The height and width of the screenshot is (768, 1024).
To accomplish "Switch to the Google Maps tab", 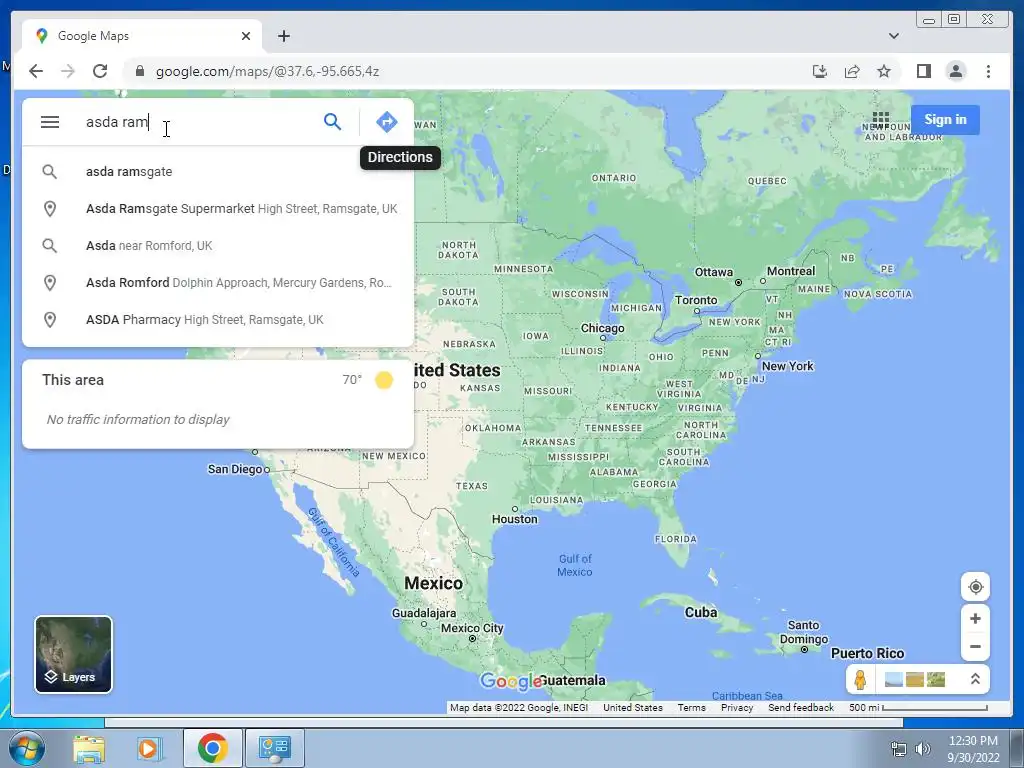I will [142, 36].
